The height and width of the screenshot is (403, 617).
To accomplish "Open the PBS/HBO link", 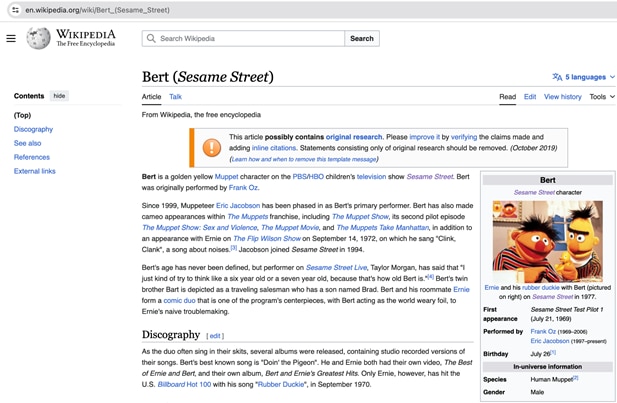I will pos(308,177).
